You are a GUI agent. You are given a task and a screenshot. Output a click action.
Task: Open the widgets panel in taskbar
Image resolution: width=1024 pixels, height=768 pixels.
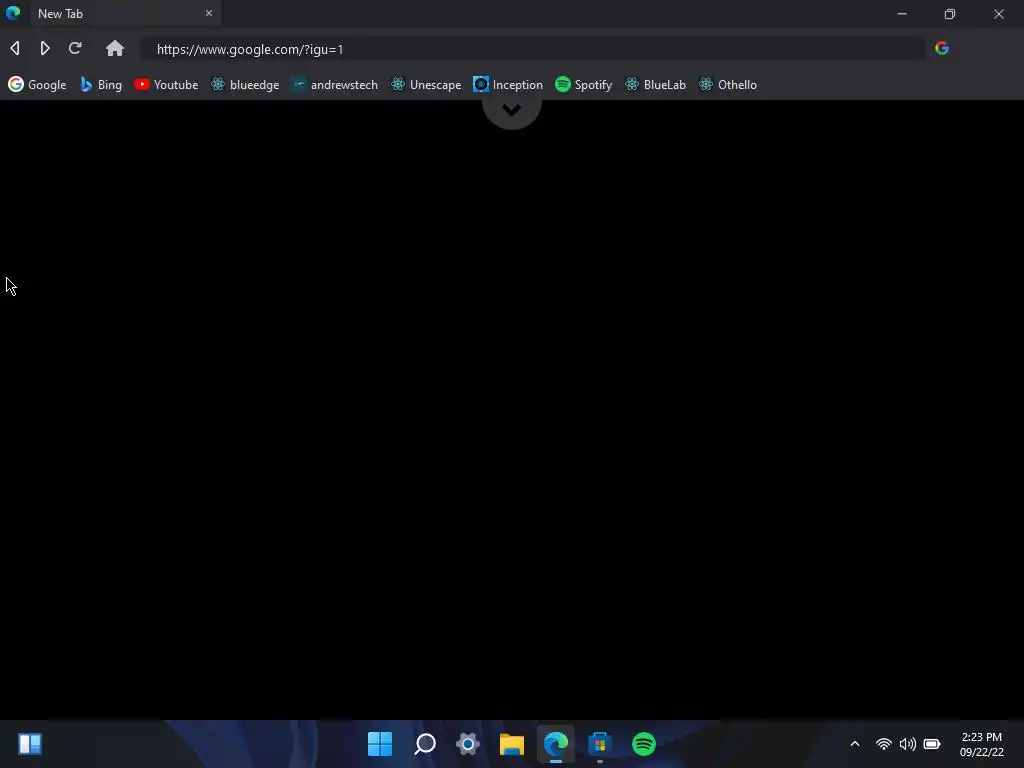[x=30, y=744]
